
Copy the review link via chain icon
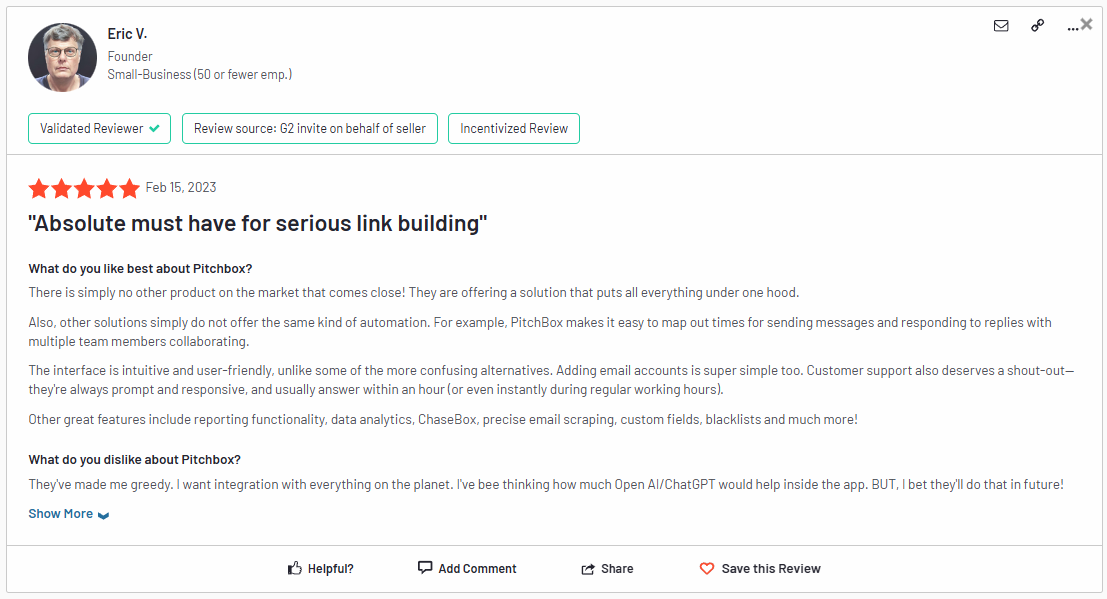(1037, 25)
